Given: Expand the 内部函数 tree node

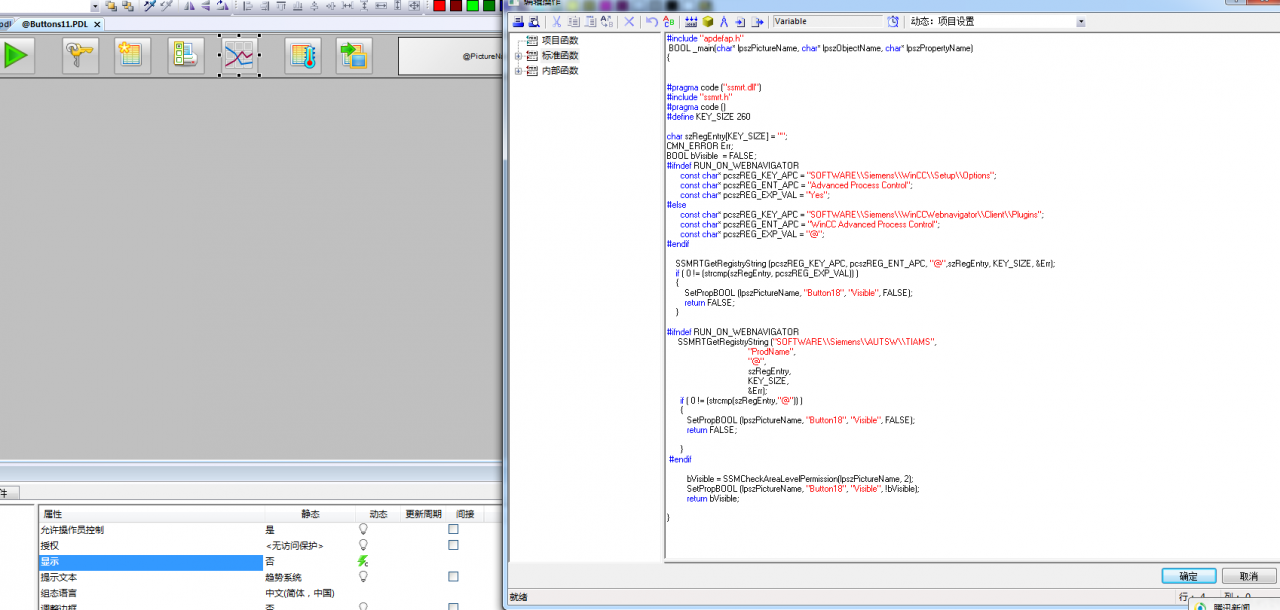Looking at the screenshot, I should 519,71.
